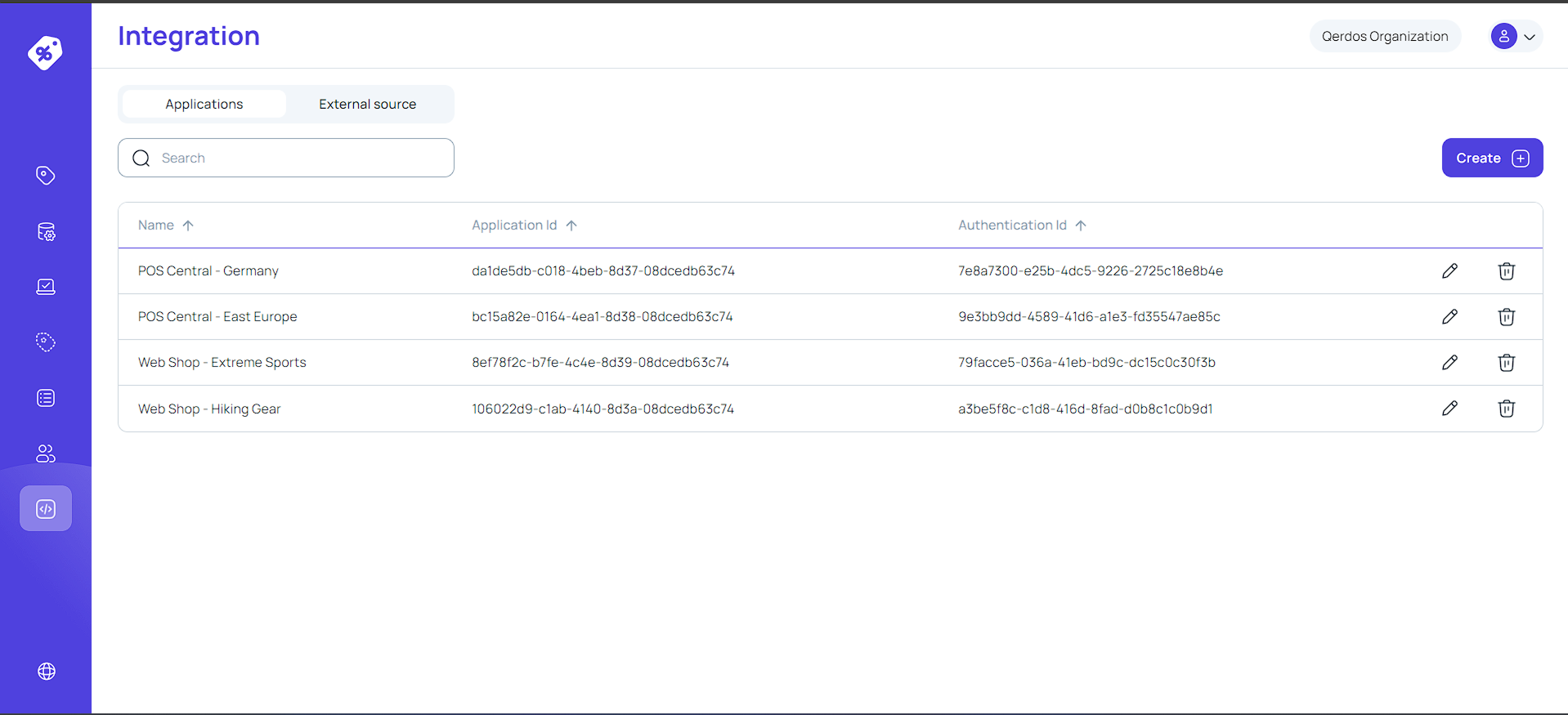Viewport: 1568px width, 715px height.
Task: Switch to the Applications tab
Action: point(204,105)
